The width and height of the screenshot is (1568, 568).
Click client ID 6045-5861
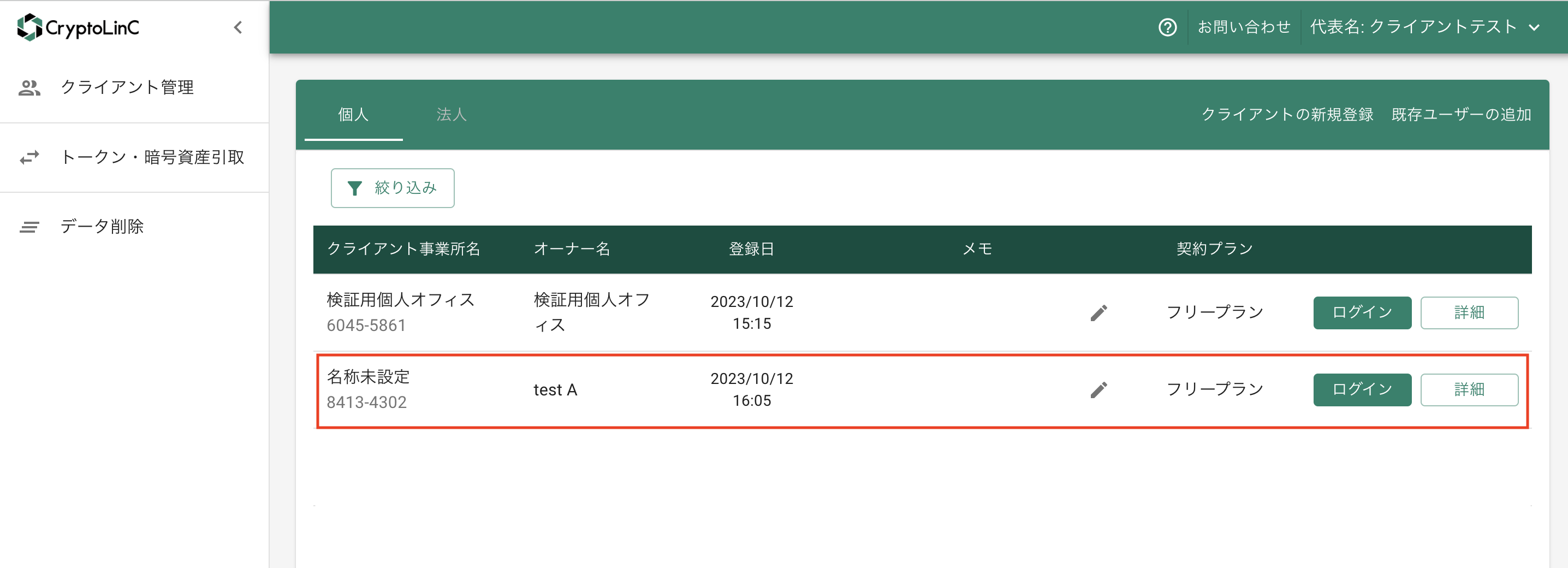366,326
